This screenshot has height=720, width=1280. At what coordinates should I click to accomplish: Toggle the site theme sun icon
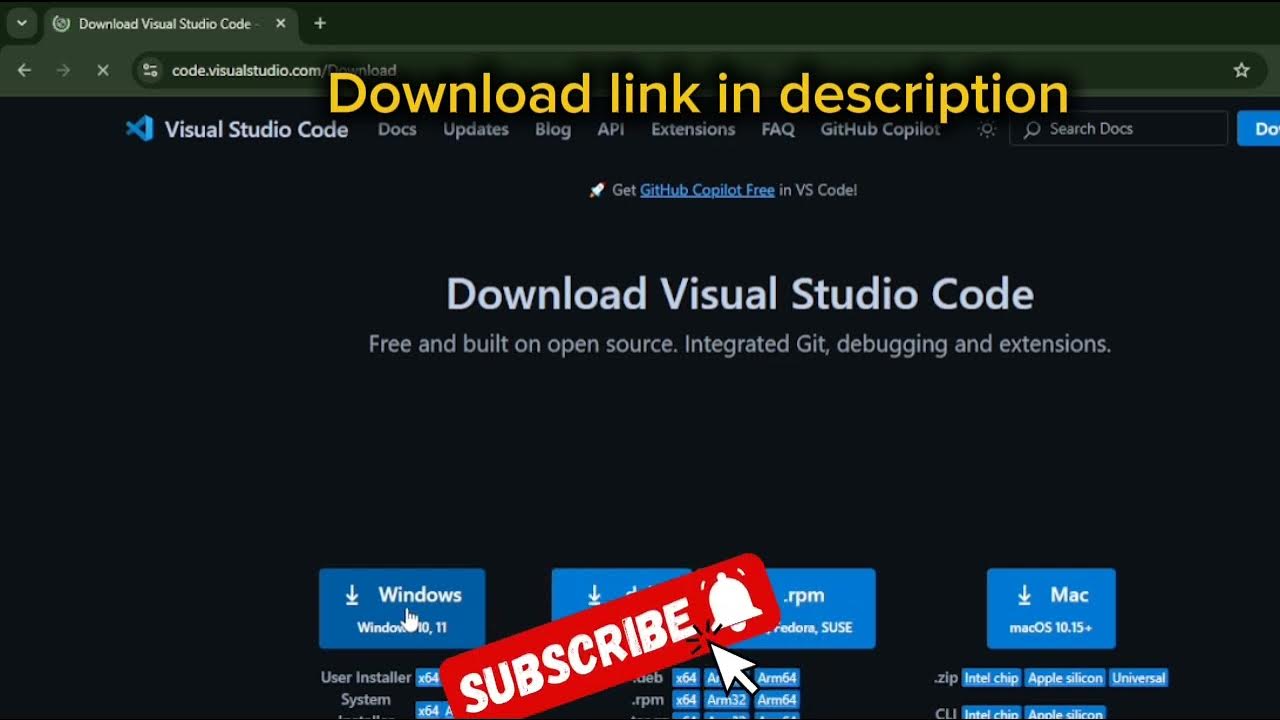coord(987,130)
